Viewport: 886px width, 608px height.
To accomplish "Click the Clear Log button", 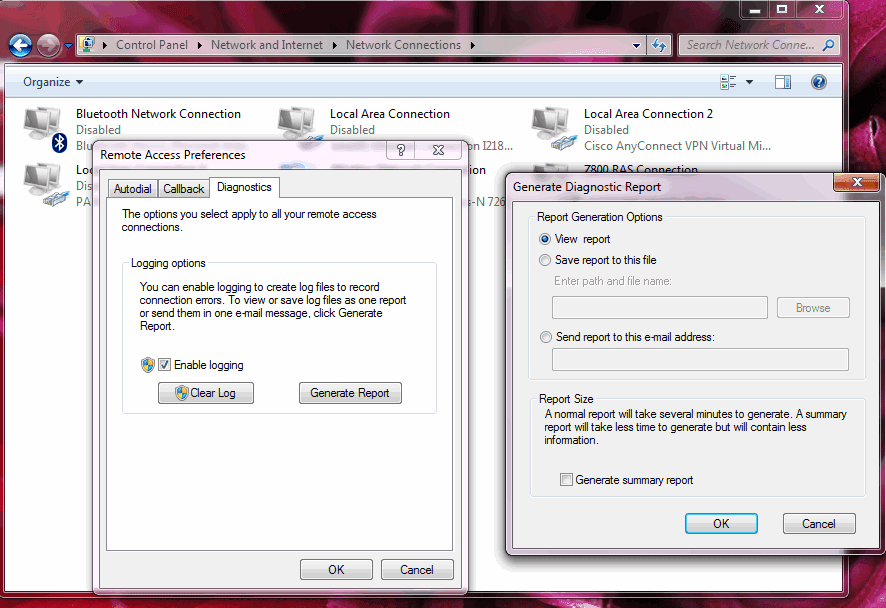I will coord(206,393).
